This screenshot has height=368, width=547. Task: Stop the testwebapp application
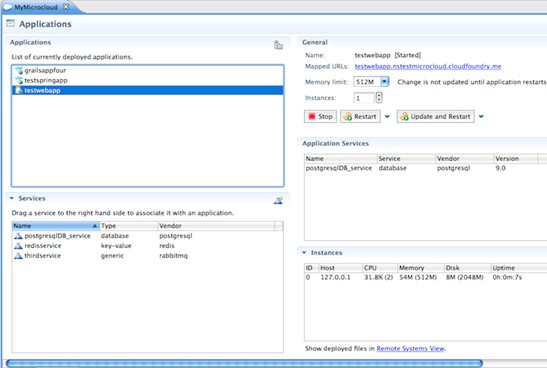point(320,117)
